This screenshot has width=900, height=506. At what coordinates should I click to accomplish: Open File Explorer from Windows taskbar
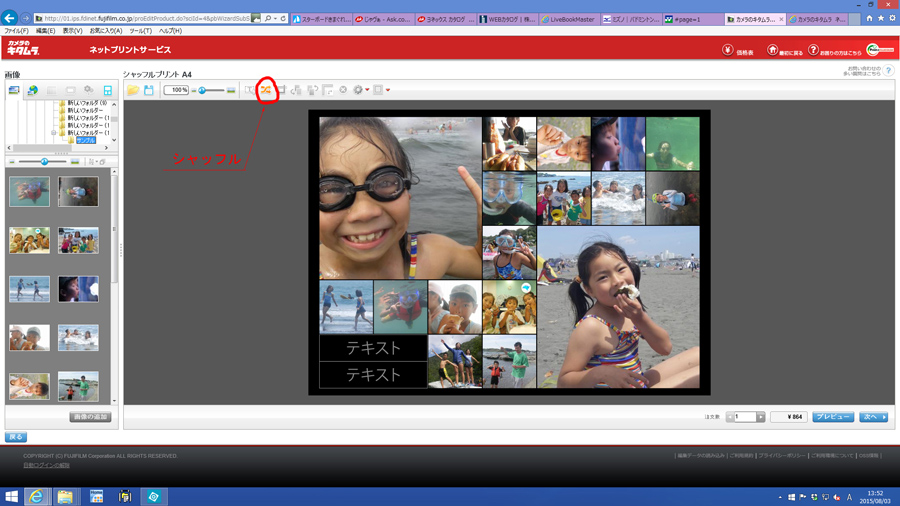[65, 496]
